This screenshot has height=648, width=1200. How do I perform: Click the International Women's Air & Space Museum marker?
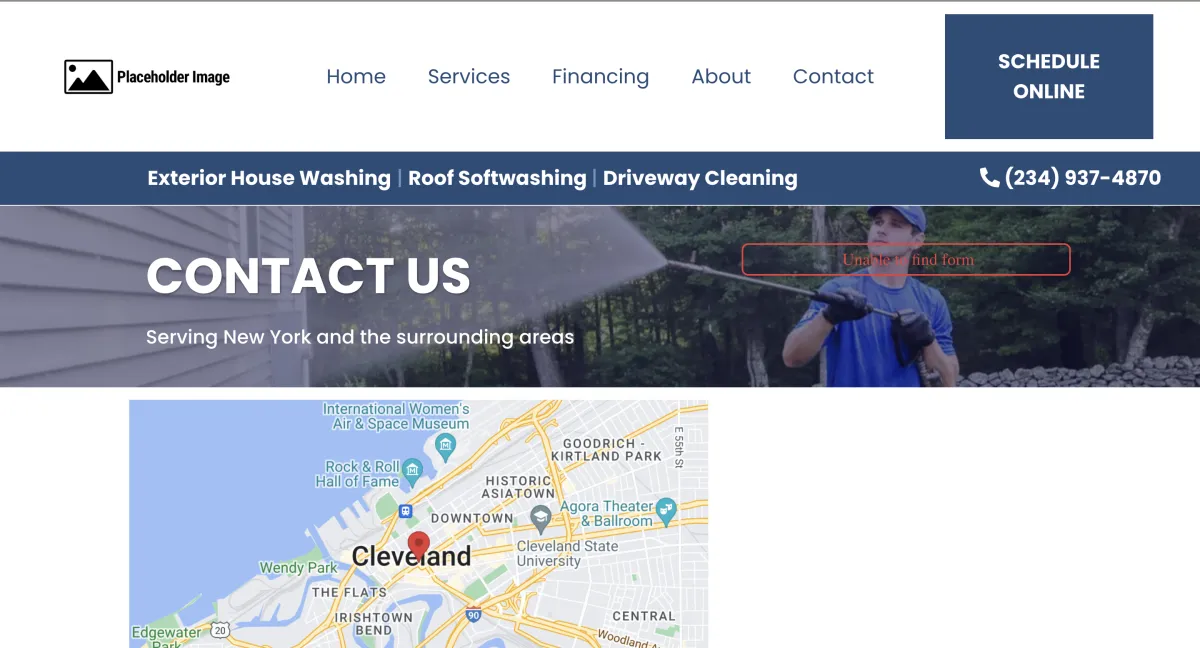tap(446, 444)
